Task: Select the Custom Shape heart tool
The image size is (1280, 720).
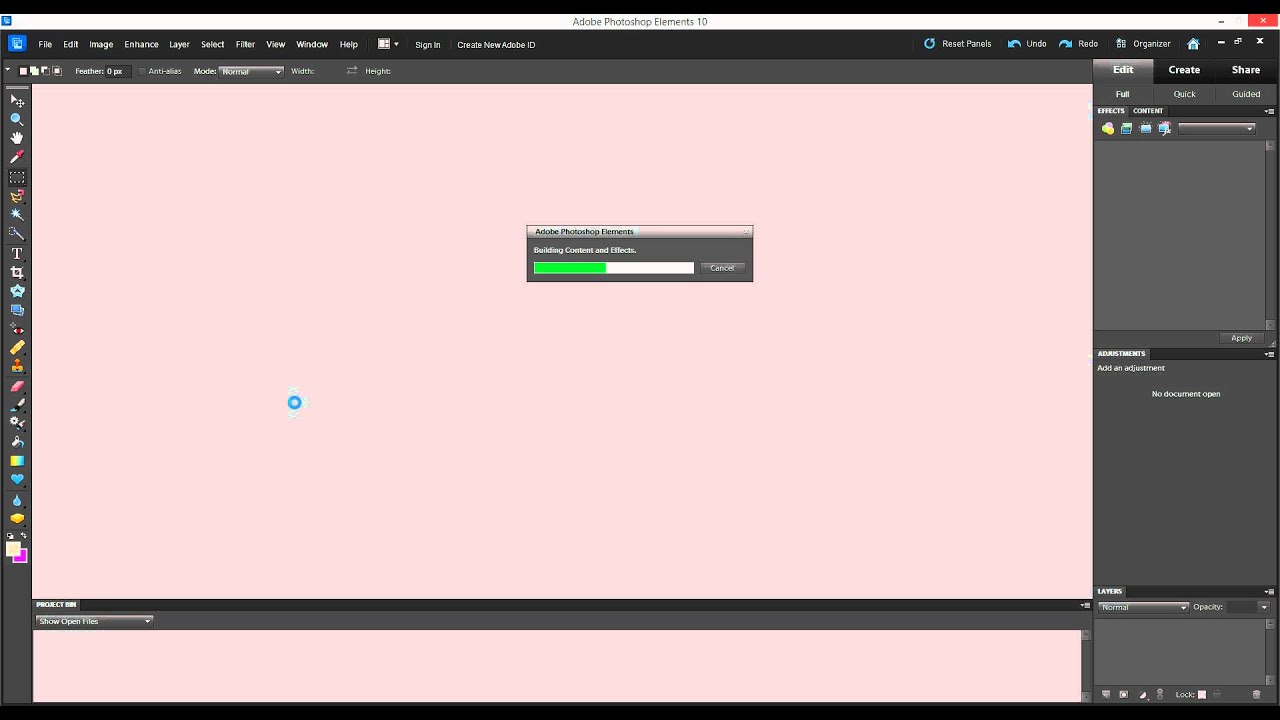Action: [x=17, y=480]
